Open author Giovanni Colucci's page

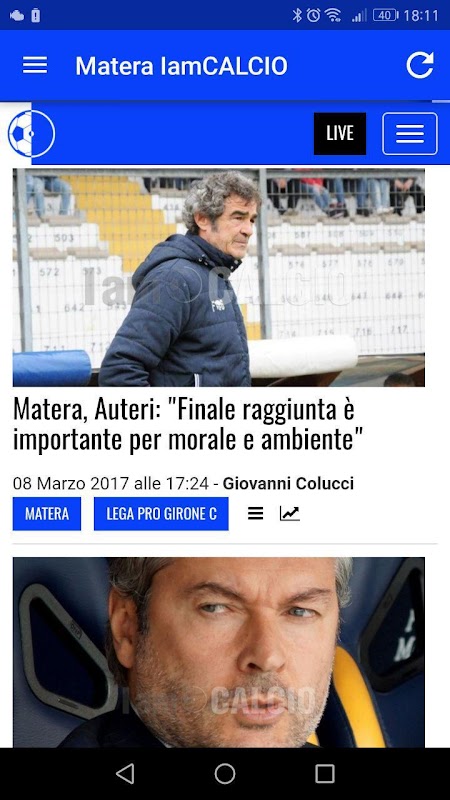click(x=288, y=483)
